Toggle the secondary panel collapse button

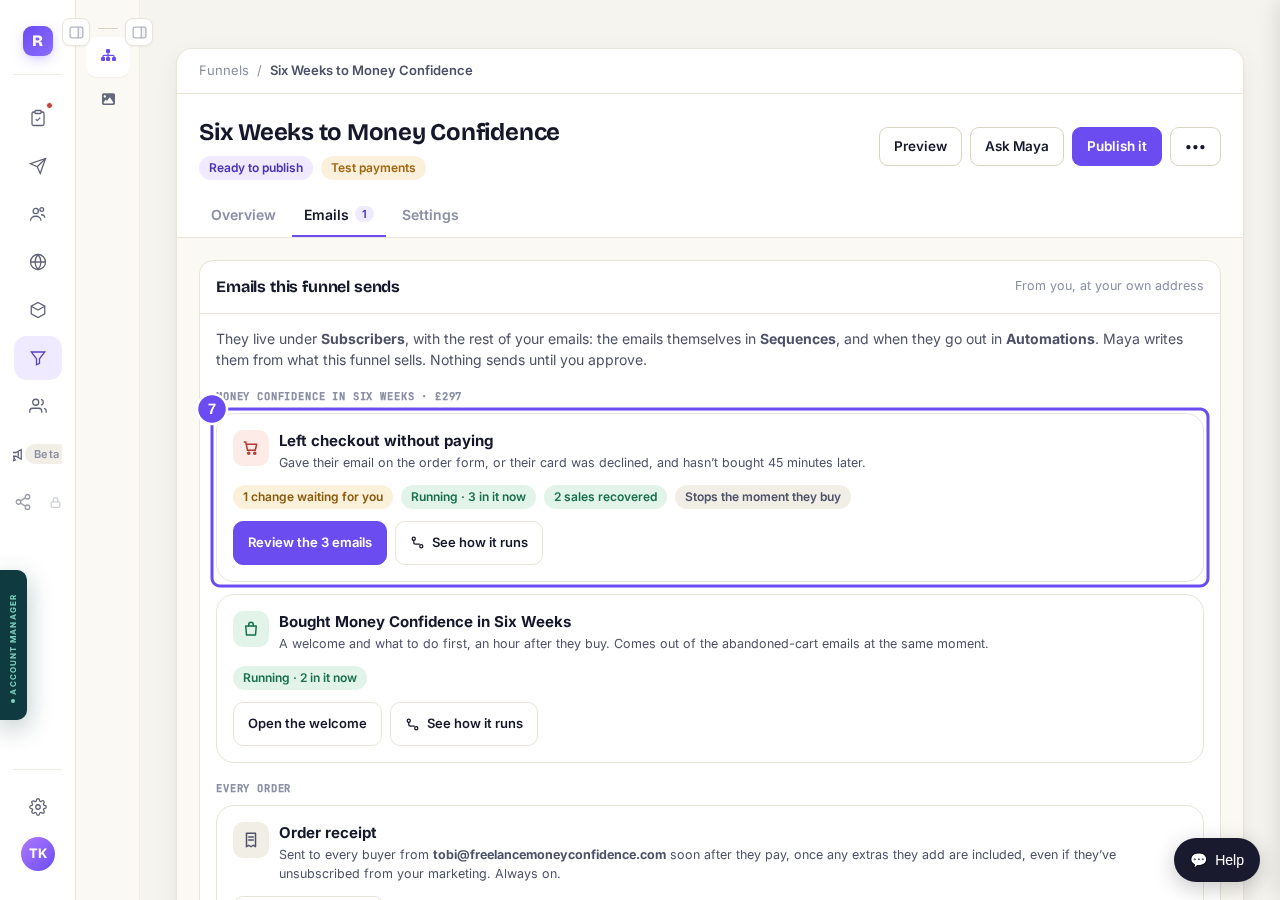click(139, 32)
